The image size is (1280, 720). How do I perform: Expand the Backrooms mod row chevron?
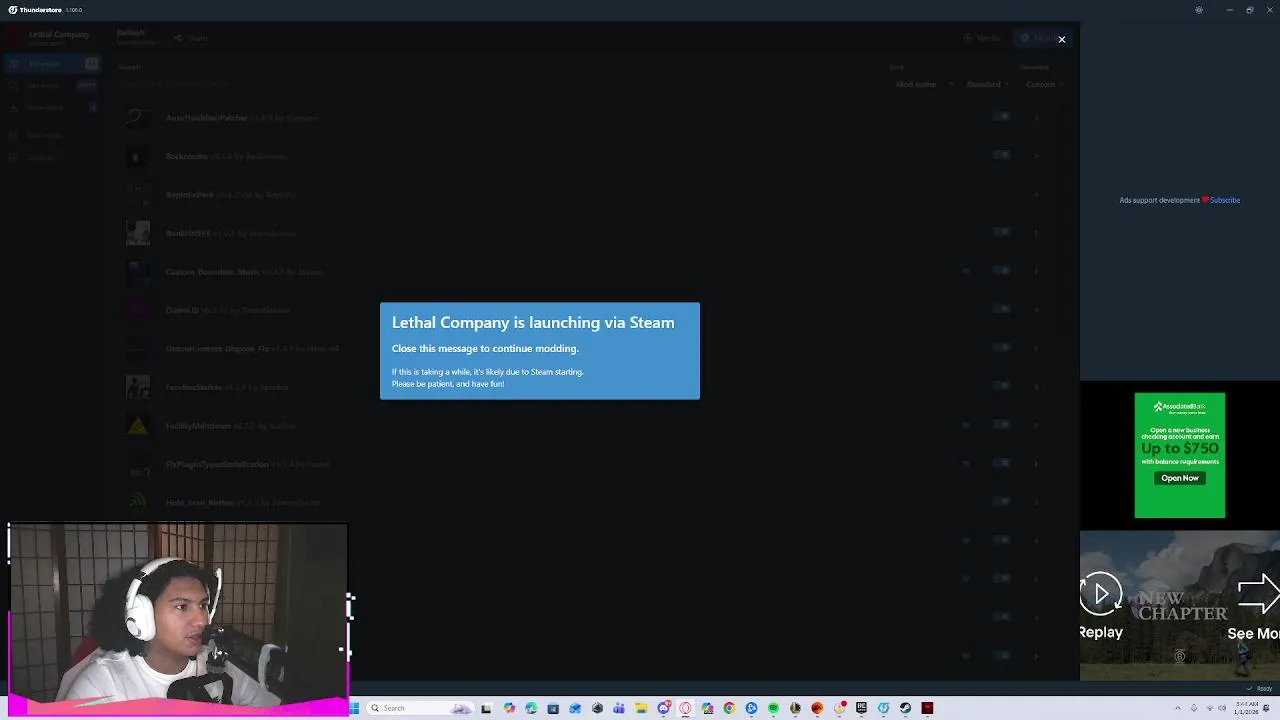coord(1037,156)
